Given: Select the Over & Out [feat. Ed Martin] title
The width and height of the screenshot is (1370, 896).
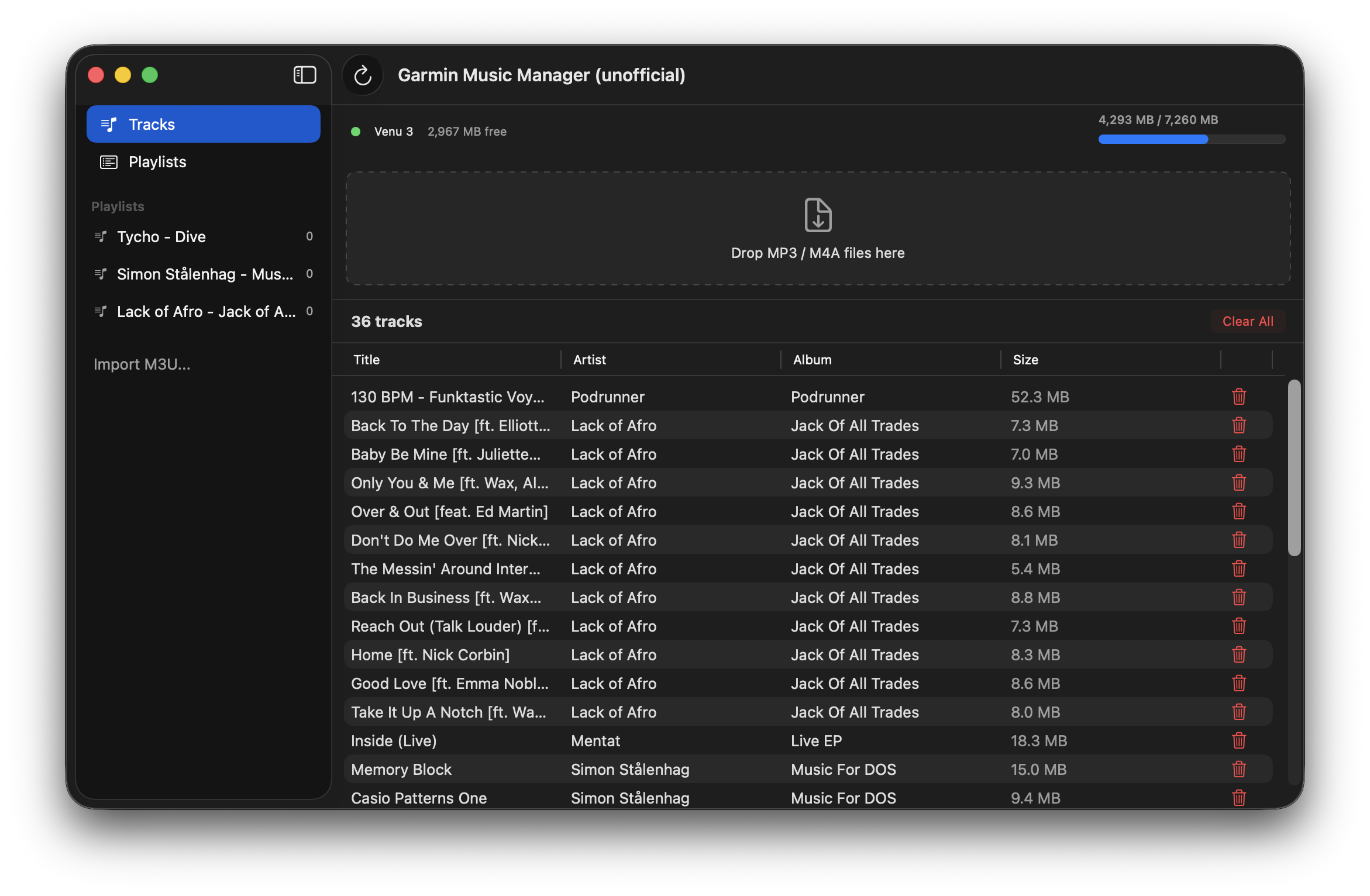Looking at the screenshot, I should click(449, 511).
